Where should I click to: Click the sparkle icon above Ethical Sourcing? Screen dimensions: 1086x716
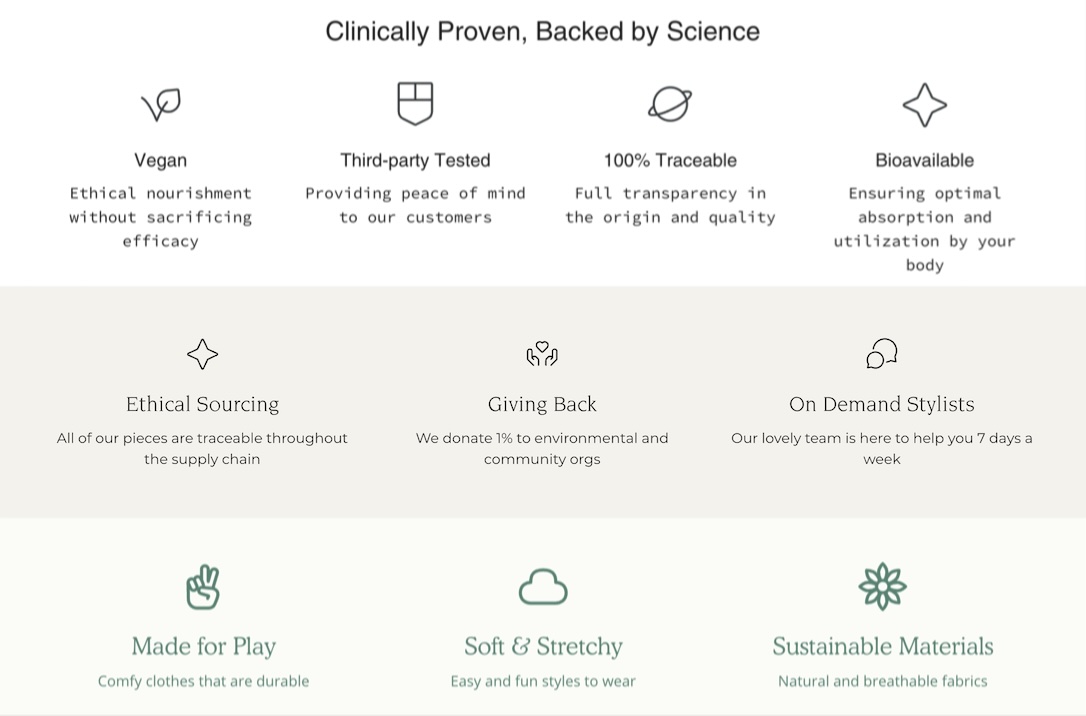pos(202,354)
